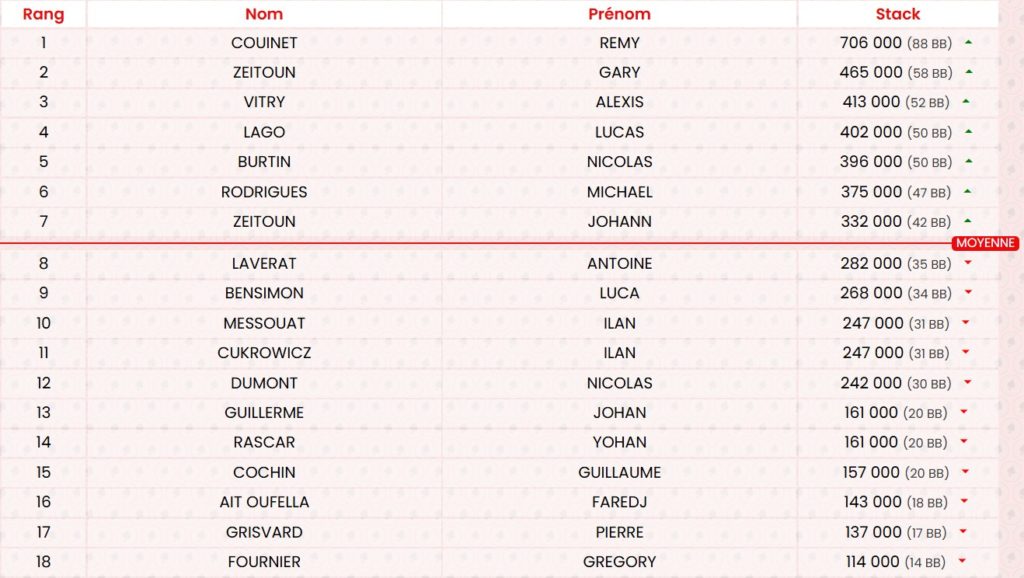1024x578 pixels.
Task: Click the green up arrow on RODRIGUES row
Action: [967, 192]
